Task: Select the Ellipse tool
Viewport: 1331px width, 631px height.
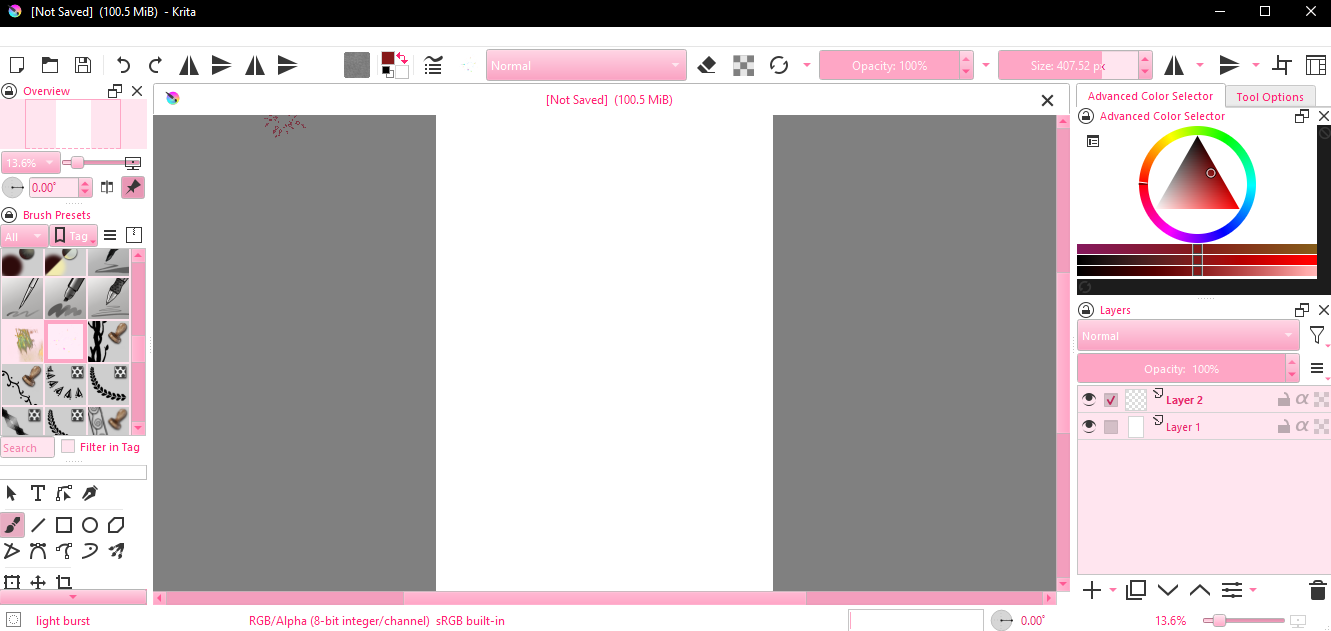Action: pos(90,525)
